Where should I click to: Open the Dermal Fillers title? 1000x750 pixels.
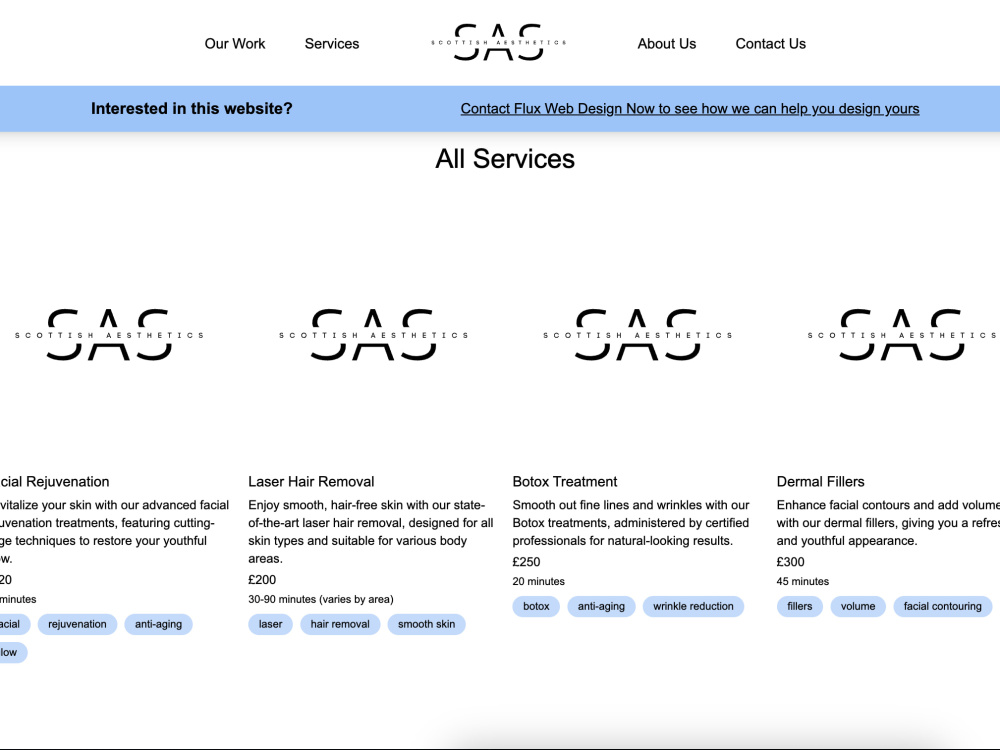pos(821,482)
